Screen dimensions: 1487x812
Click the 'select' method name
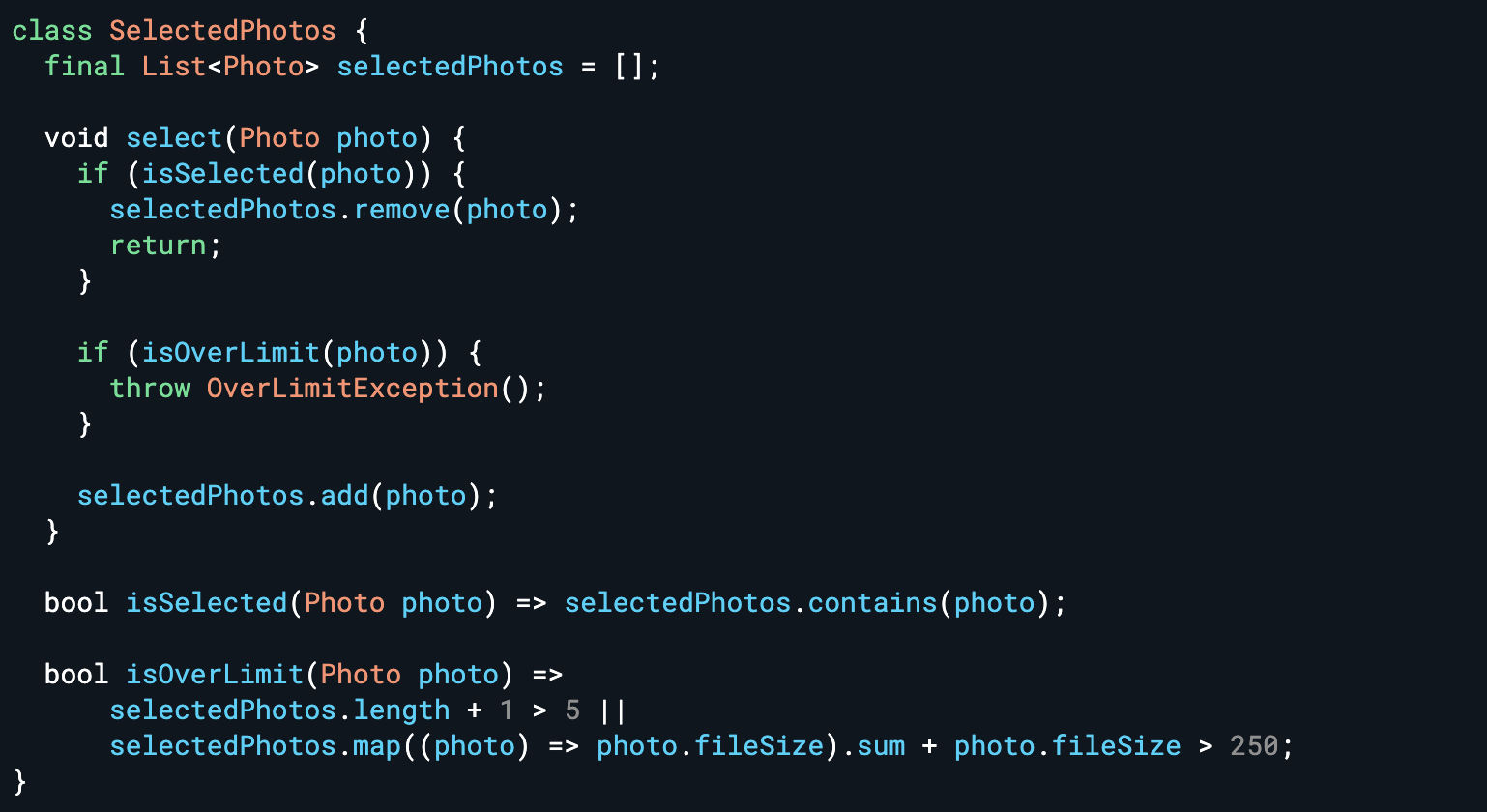point(174,138)
